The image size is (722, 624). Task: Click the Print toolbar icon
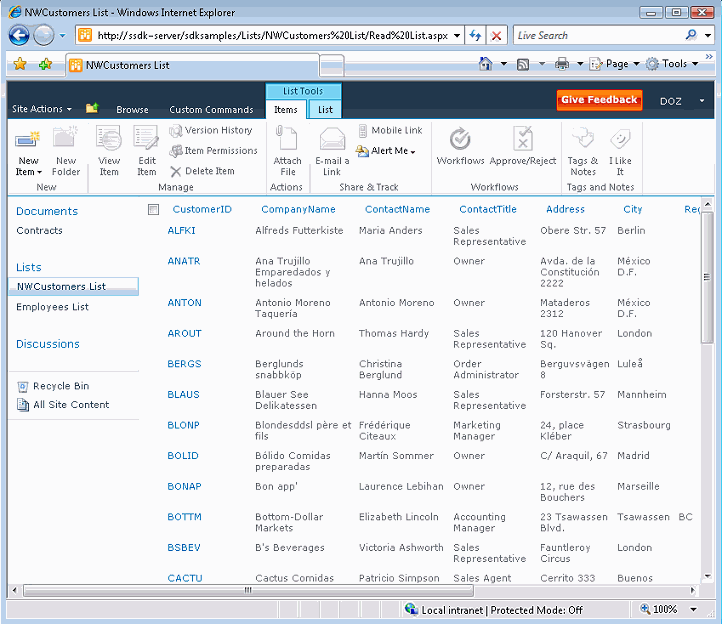[562, 64]
